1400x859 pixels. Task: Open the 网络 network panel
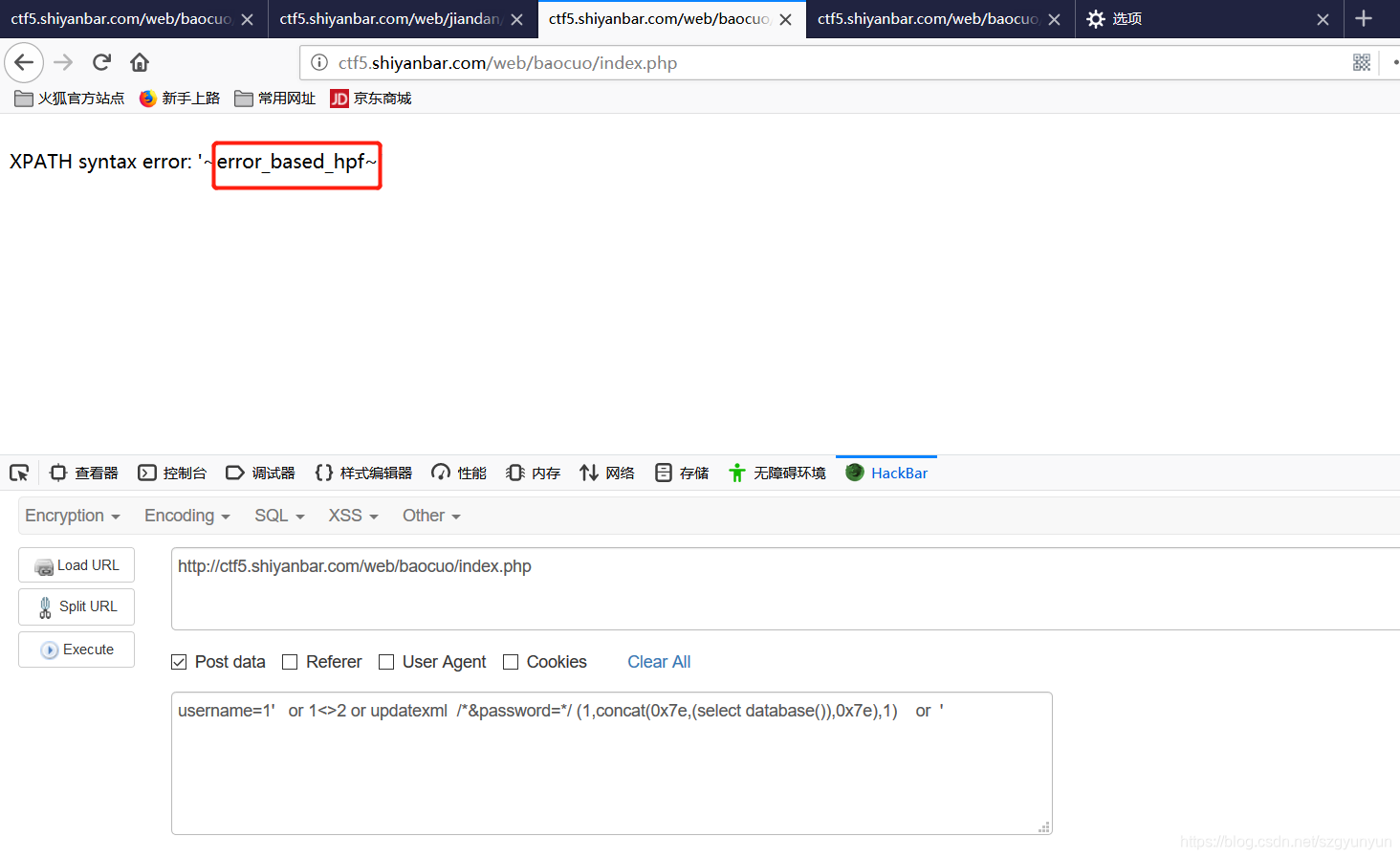[x=607, y=473]
